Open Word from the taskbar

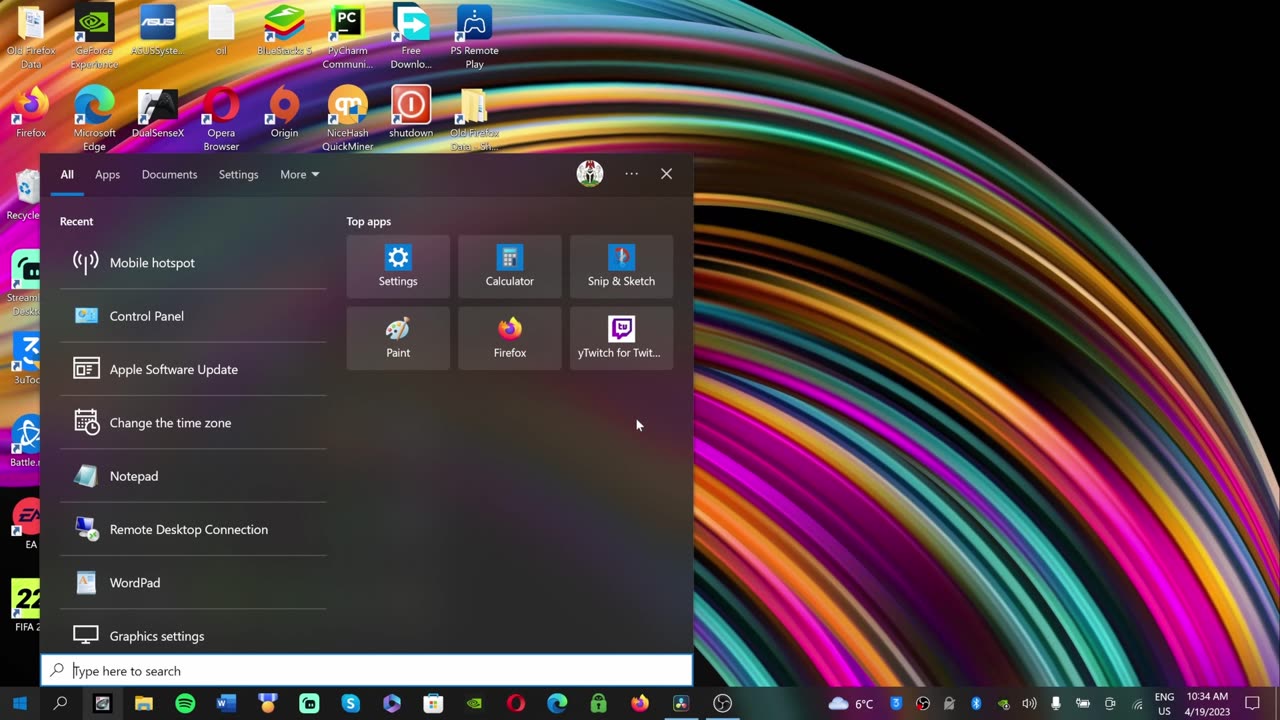(226, 704)
